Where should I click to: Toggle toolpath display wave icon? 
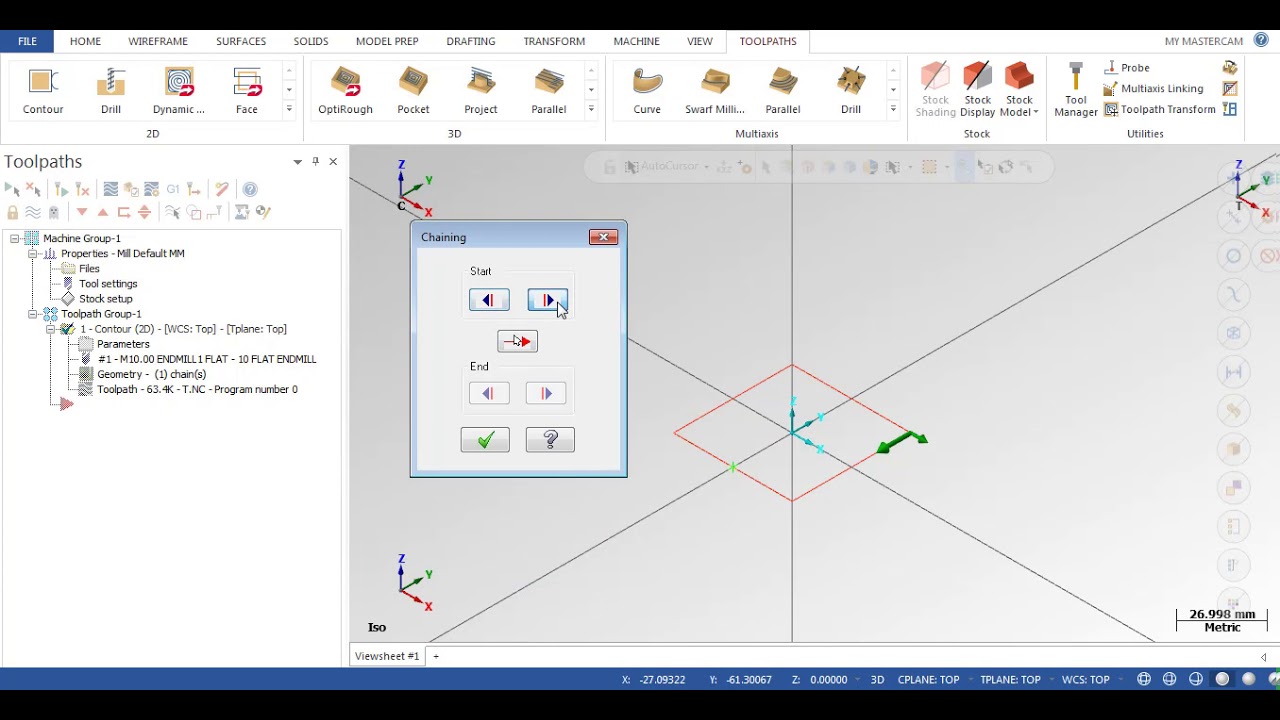click(33, 212)
